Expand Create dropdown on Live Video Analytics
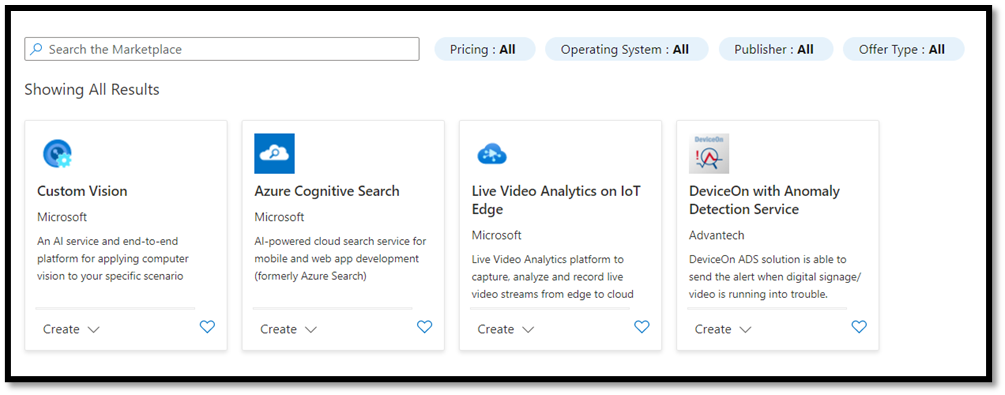 (x=506, y=329)
